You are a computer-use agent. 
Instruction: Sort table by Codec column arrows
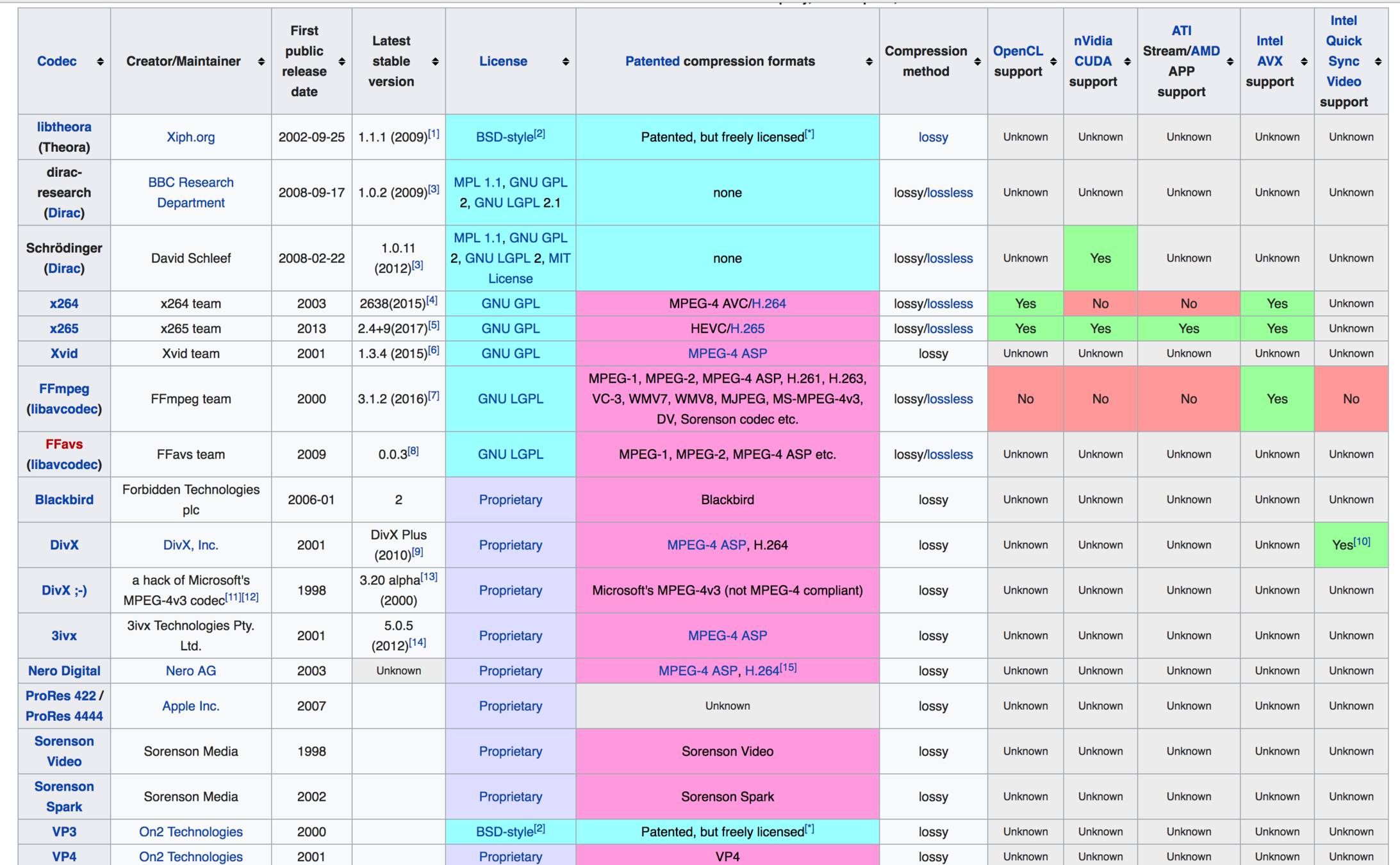point(100,62)
